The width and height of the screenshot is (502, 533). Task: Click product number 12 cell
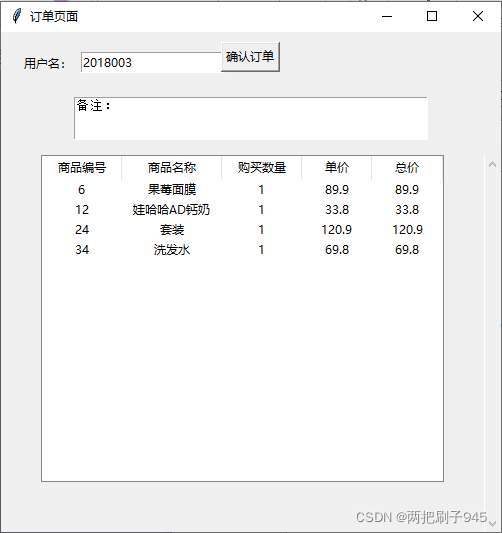pyautogui.click(x=82, y=210)
